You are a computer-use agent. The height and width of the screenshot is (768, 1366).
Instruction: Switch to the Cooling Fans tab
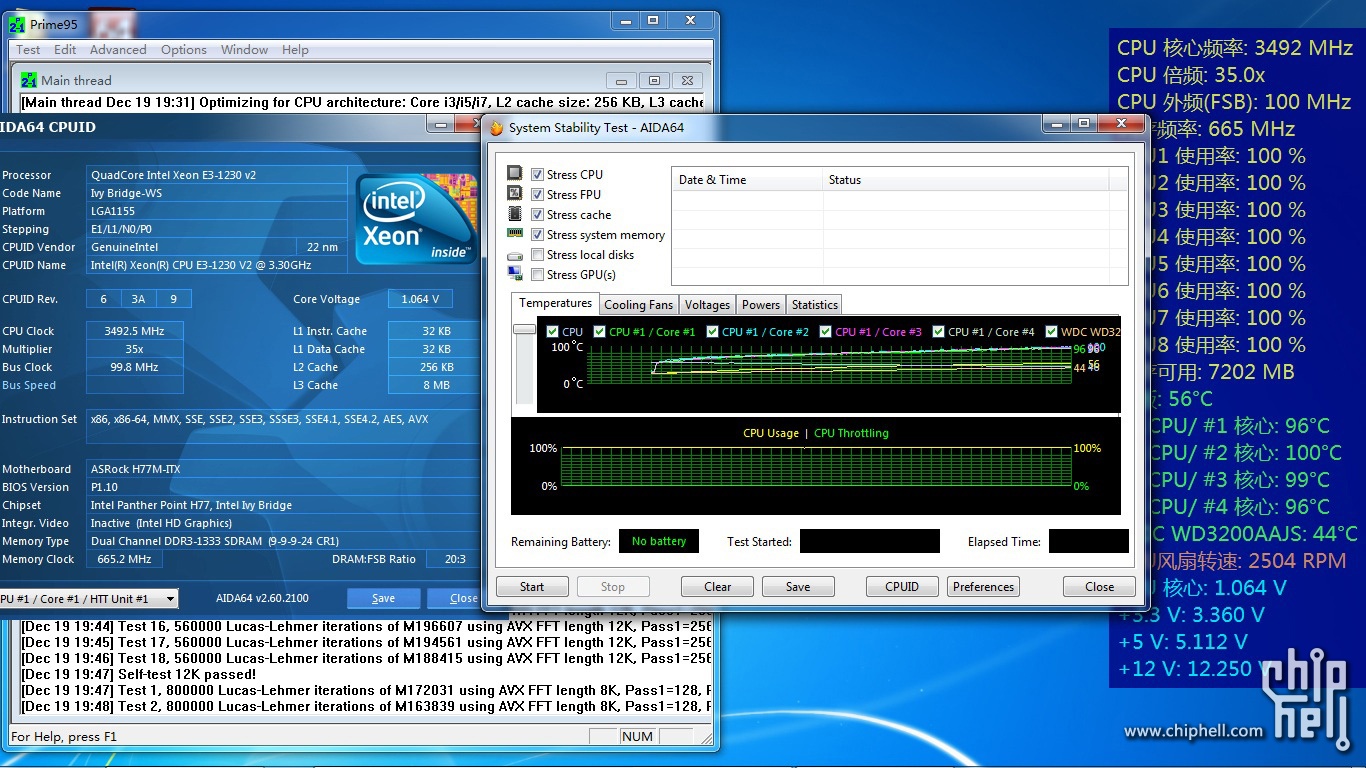pos(638,305)
